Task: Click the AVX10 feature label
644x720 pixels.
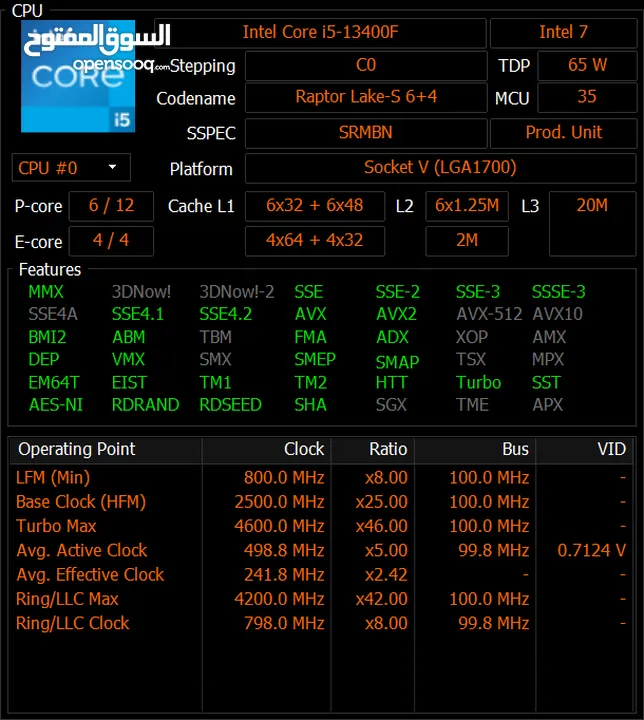Action: pyautogui.click(x=558, y=315)
